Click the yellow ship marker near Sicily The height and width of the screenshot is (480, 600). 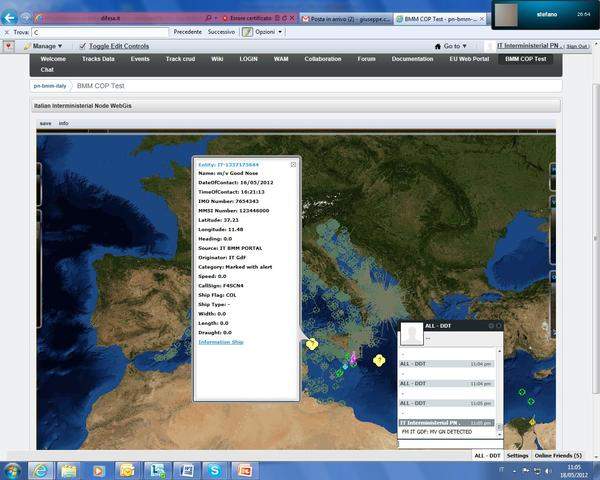point(312,344)
